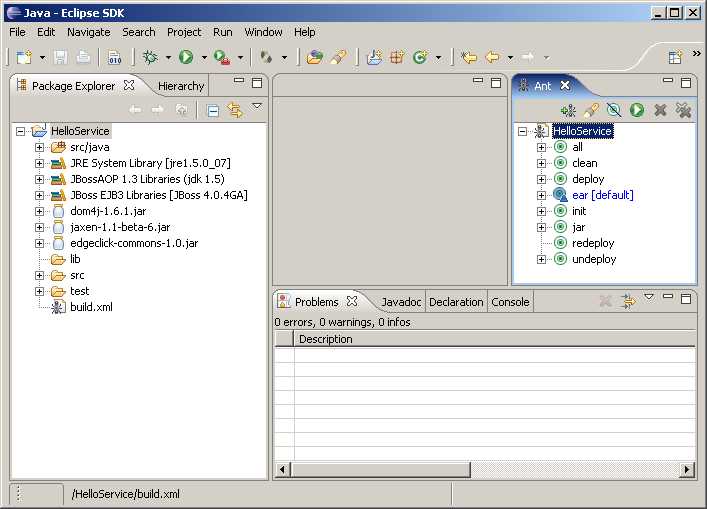Image resolution: width=707 pixels, height=509 pixels.
Task: Expand the JRE System Library node
Action: point(39,163)
